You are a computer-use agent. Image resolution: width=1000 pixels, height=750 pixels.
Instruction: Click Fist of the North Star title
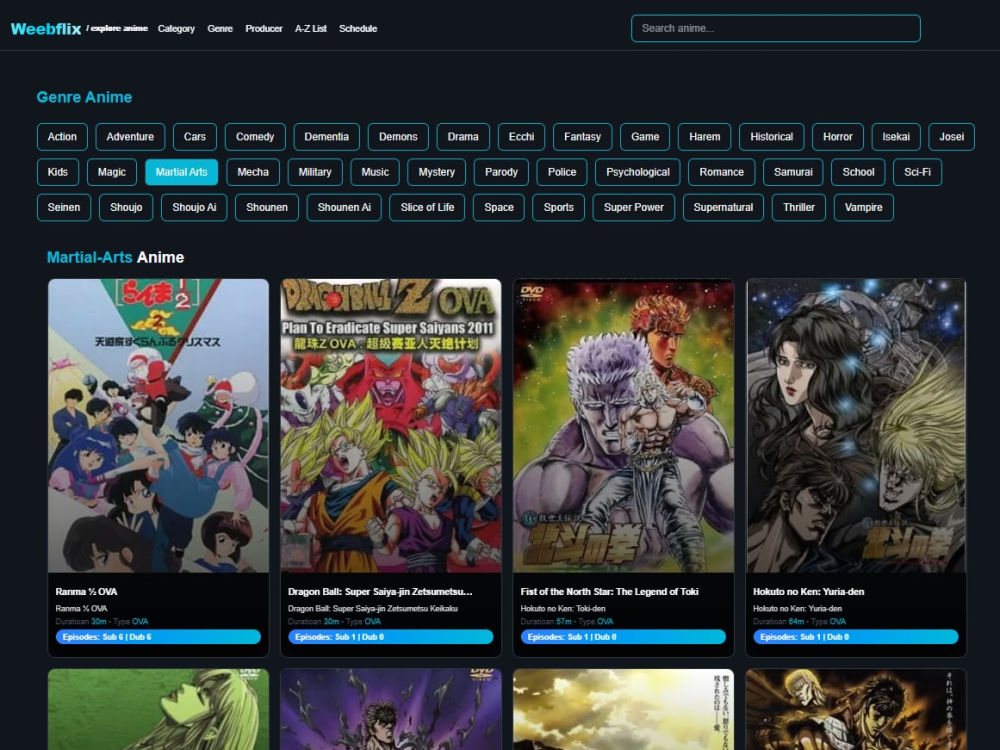pos(610,592)
